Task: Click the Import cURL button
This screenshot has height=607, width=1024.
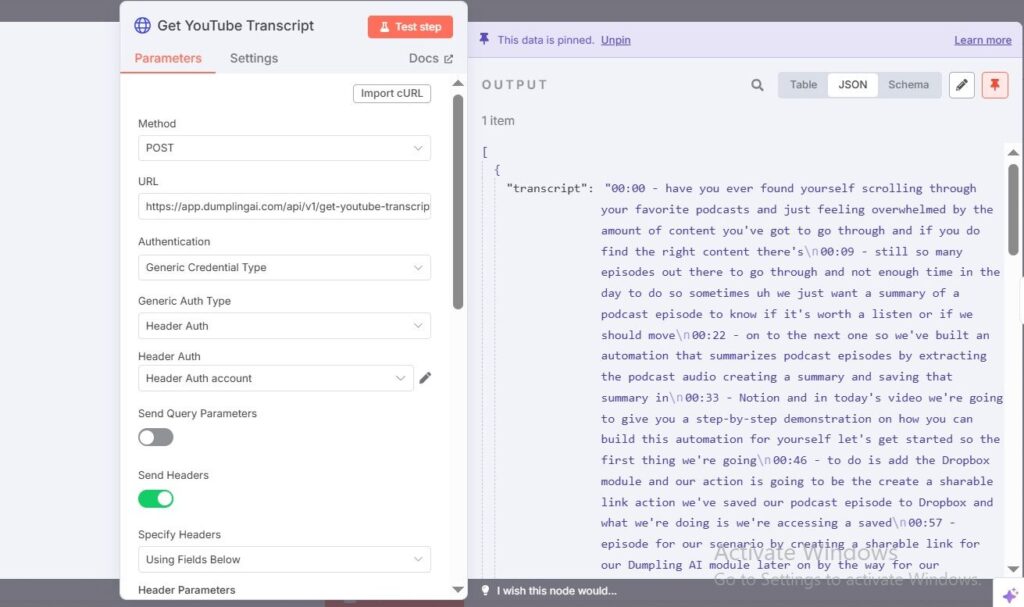Action: (x=392, y=93)
